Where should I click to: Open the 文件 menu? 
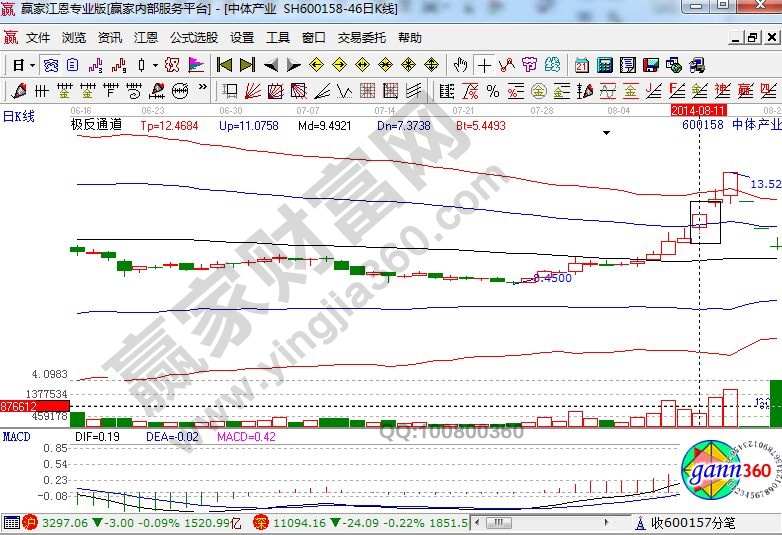point(38,38)
